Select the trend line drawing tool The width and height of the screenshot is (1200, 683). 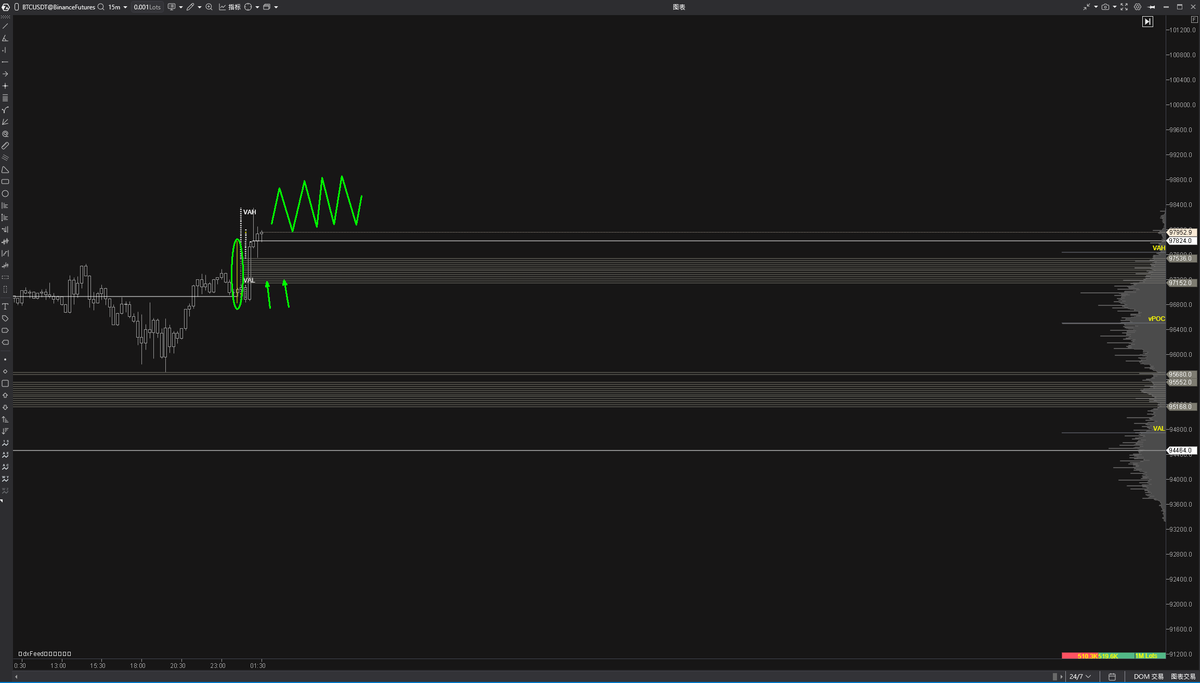(x=5, y=26)
